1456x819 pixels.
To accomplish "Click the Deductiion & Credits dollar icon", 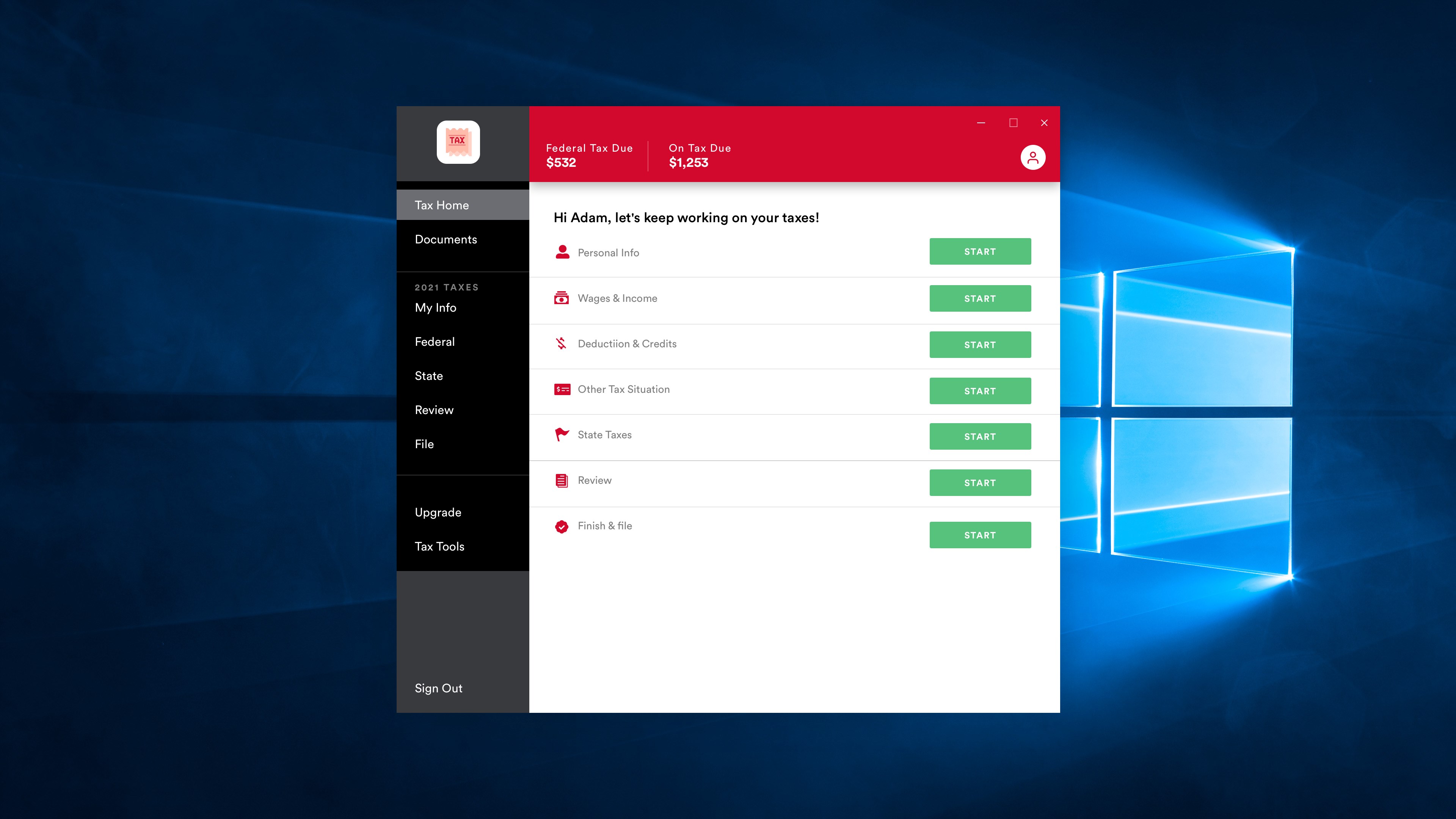I will pos(561,344).
